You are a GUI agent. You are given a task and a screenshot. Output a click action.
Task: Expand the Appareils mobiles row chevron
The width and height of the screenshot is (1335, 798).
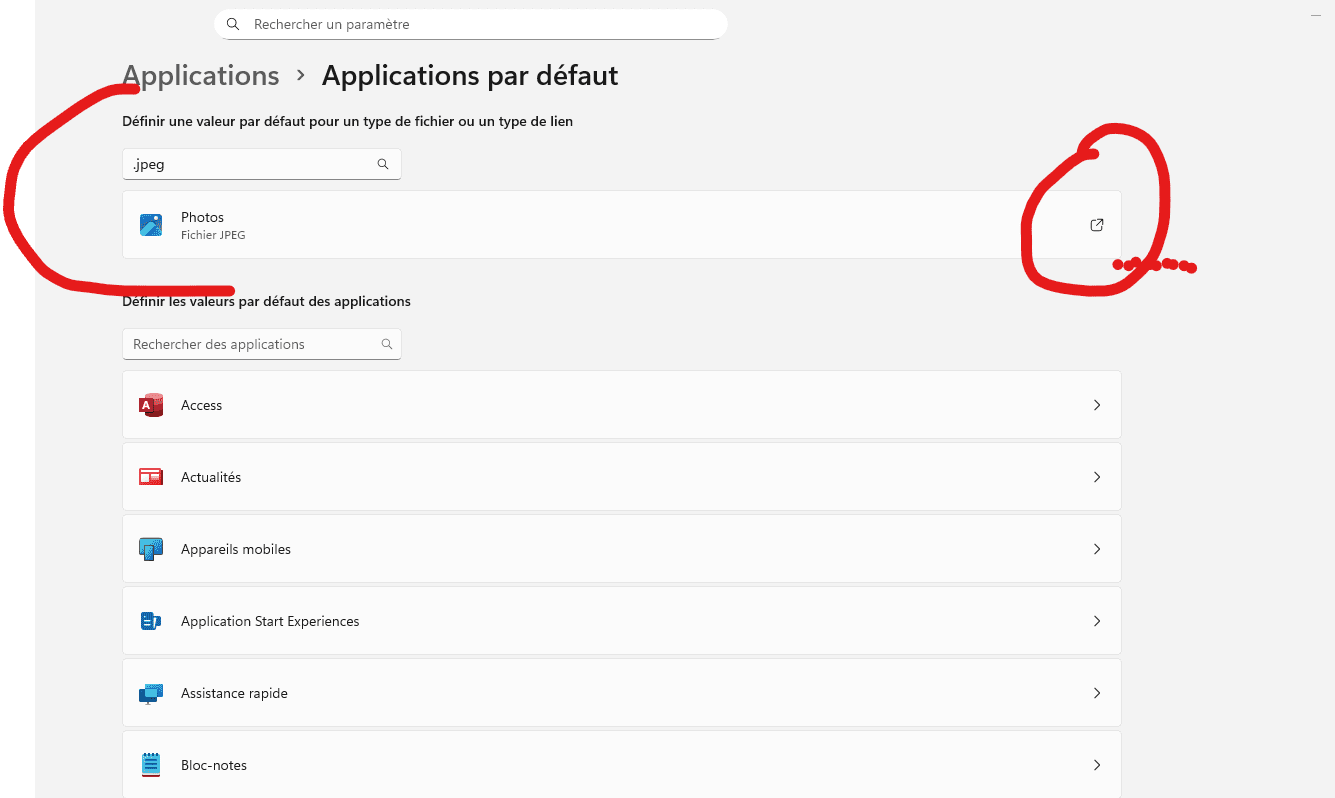coord(1097,549)
